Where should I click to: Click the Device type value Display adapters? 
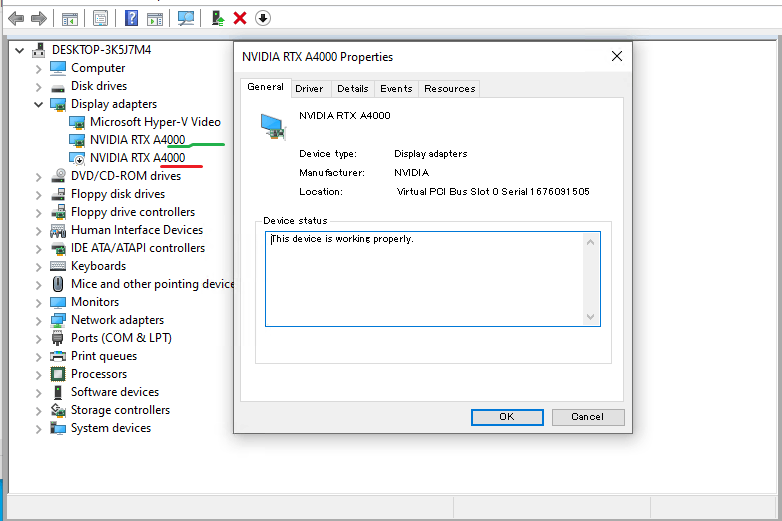coord(430,154)
